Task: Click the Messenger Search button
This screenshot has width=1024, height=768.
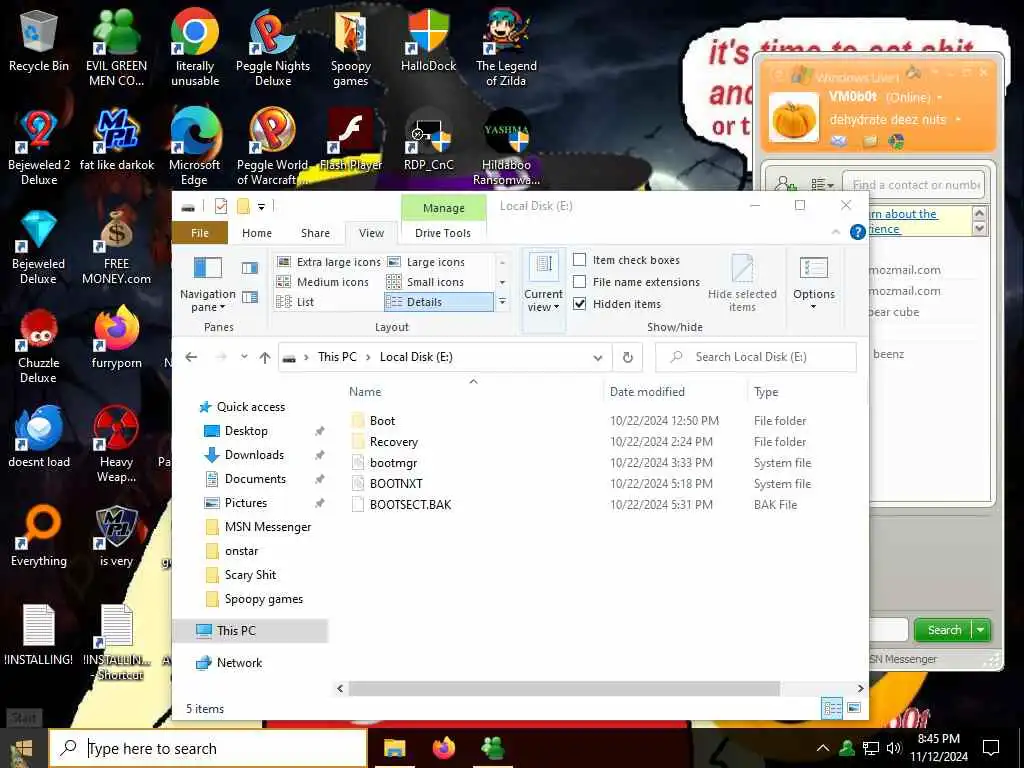Action: [x=944, y=630]
